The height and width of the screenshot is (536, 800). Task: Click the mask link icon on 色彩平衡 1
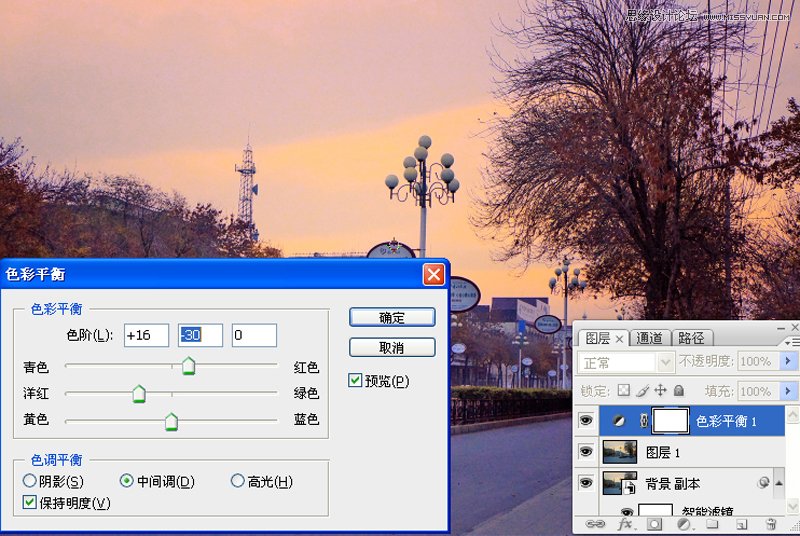[644, 421]
